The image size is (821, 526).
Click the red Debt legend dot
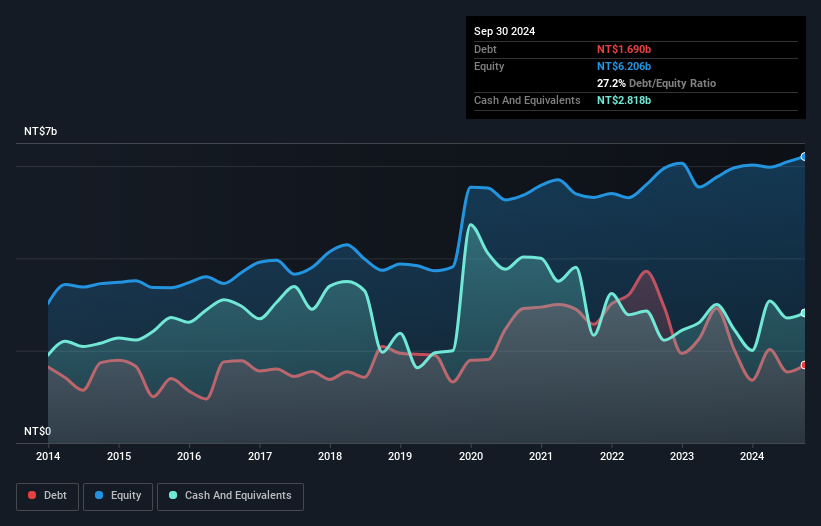point(32,495)
